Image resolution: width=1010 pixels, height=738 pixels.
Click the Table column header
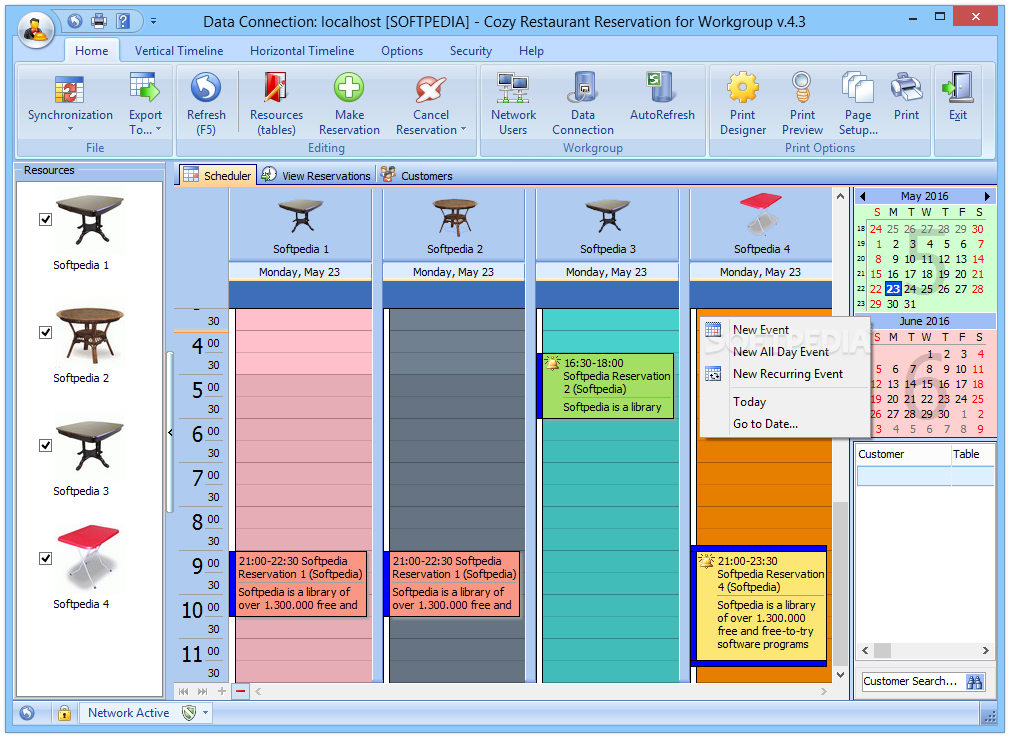[x=973, y=454]
